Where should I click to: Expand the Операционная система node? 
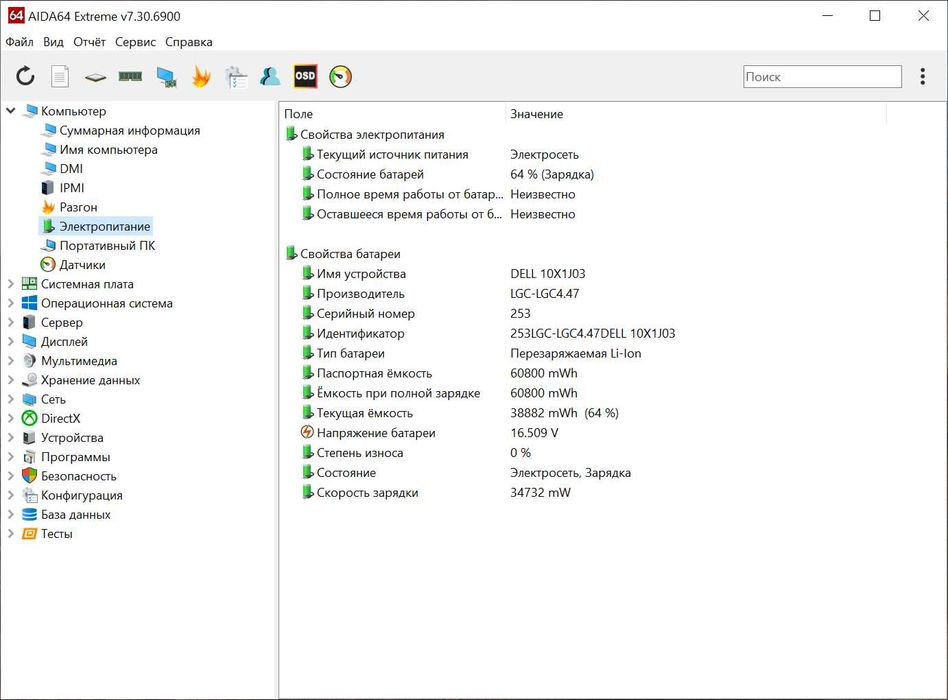pyautogui.click(x=11, y=303)
